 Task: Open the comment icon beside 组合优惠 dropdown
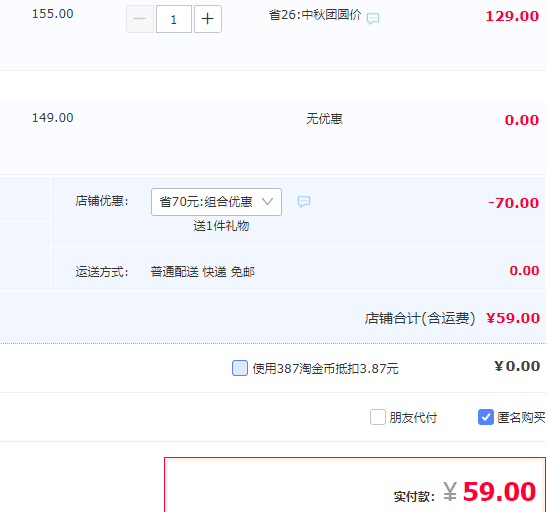coord(304,201)
